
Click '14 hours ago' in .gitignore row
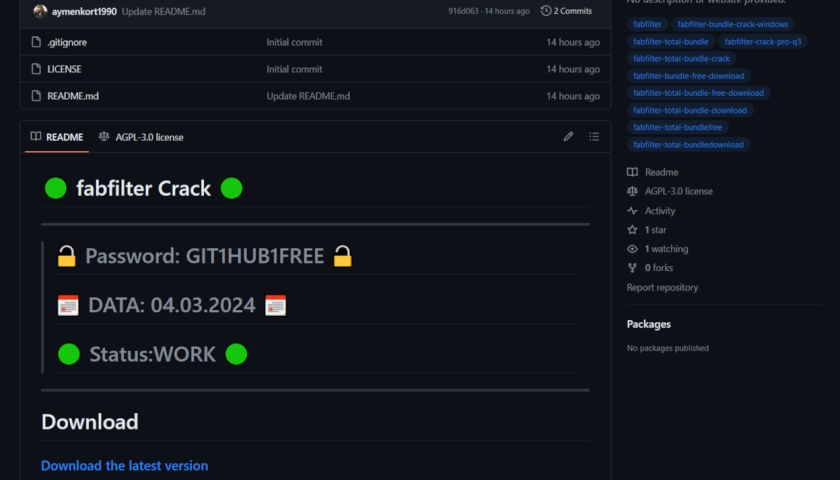pos(573,42)
